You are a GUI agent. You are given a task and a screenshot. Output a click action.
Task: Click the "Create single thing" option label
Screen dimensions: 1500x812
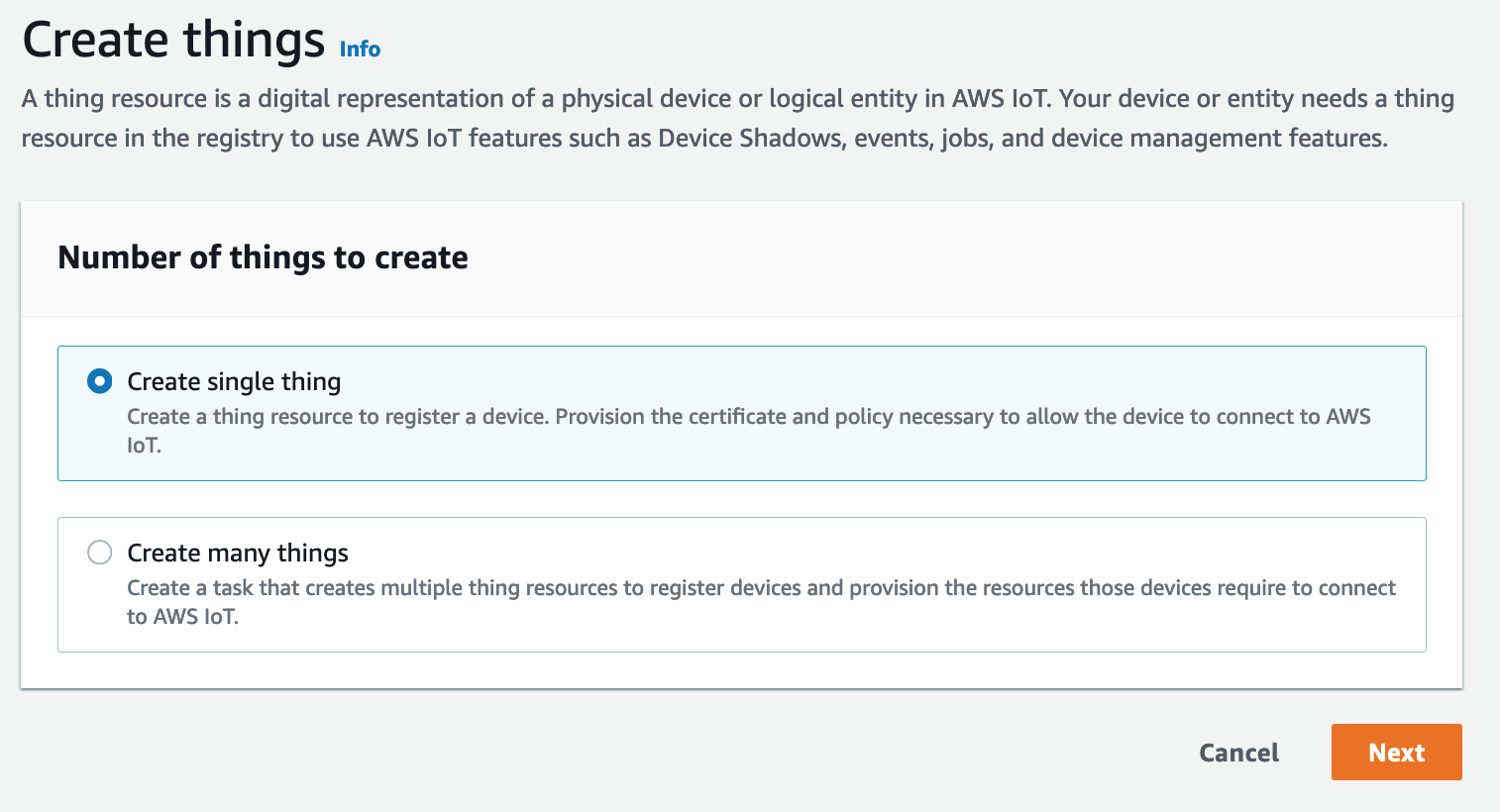point(234,382)
